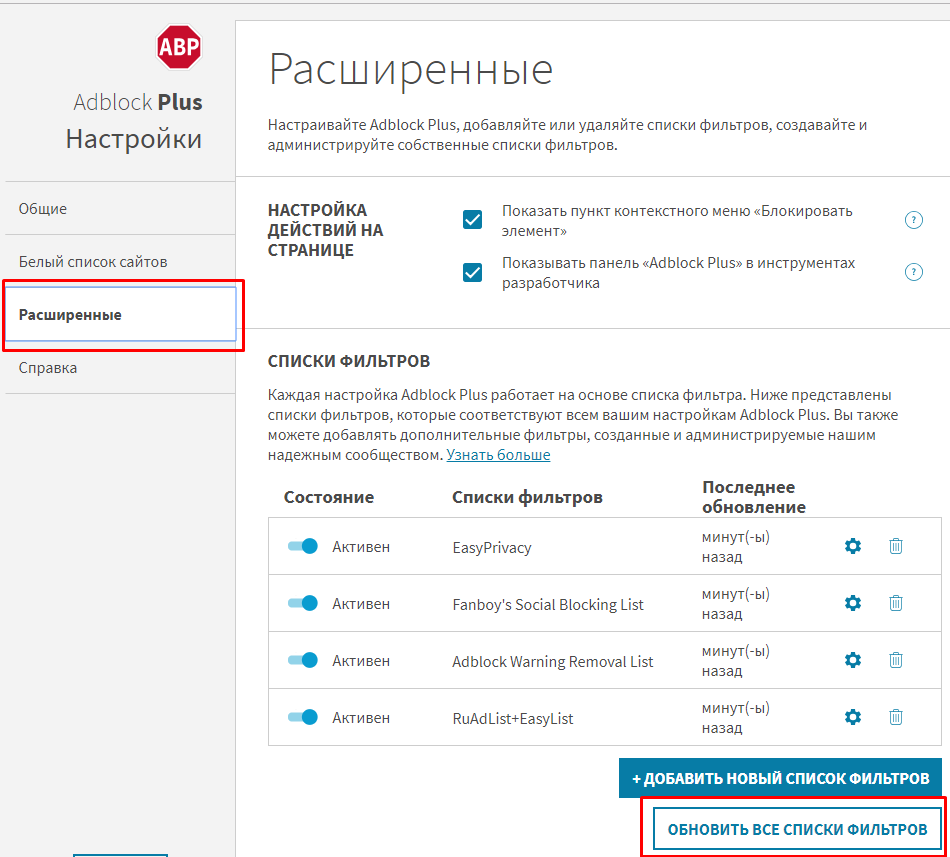
Task: Click the «Состояние» column header
Action: pyautogui.click(x=329, y=497)
